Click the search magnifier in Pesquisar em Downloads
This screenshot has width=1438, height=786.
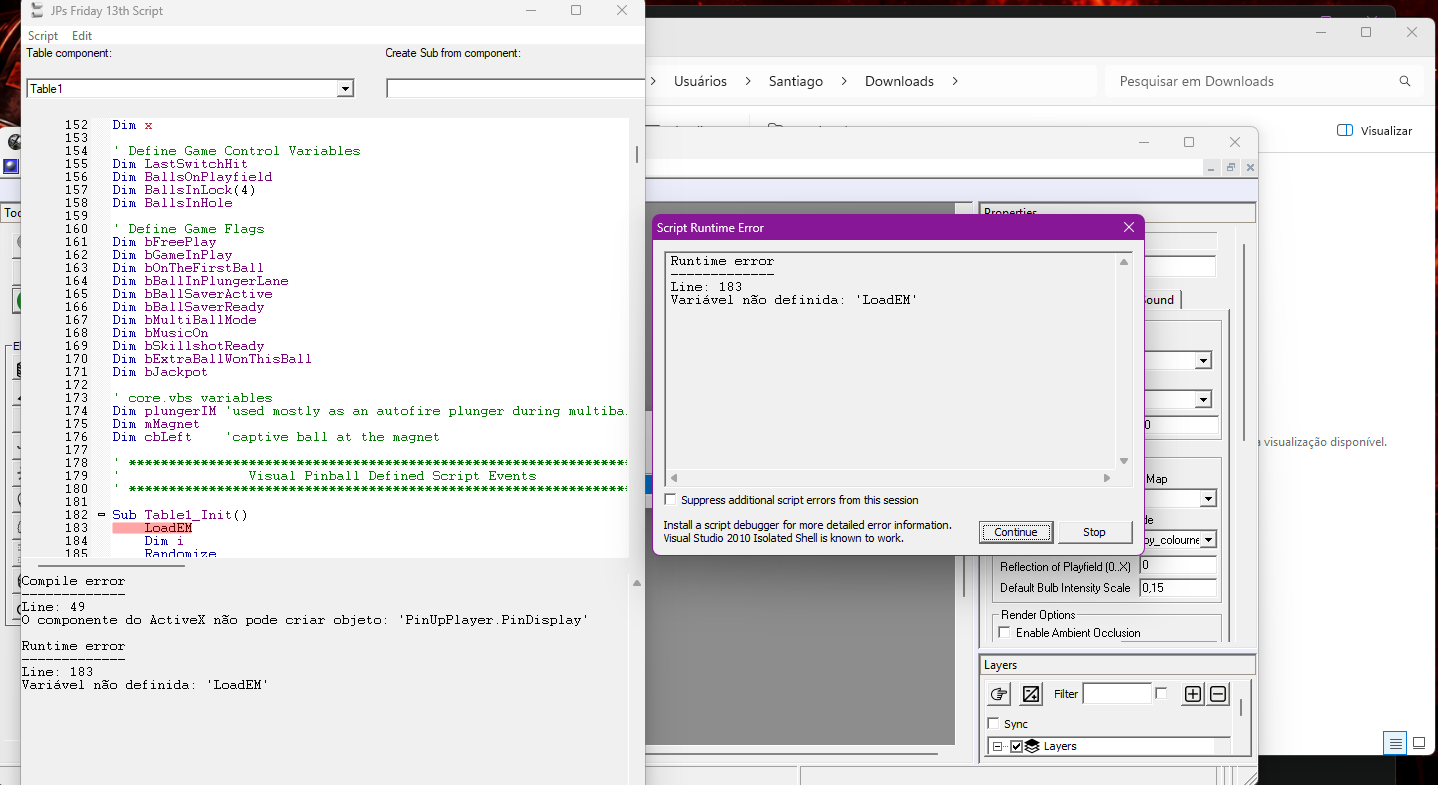click(x=1405, y=81)
